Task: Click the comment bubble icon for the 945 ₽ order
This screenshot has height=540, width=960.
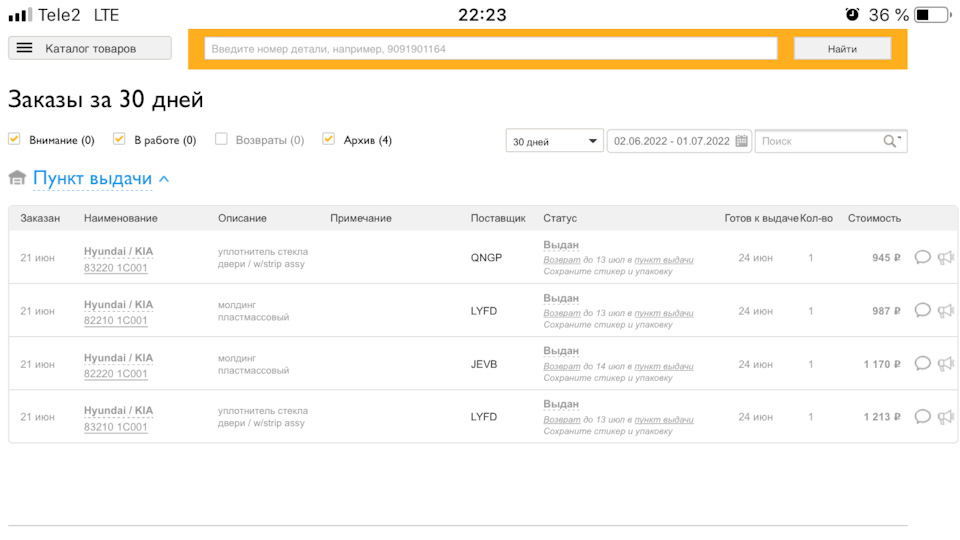Action: (922, 257)
